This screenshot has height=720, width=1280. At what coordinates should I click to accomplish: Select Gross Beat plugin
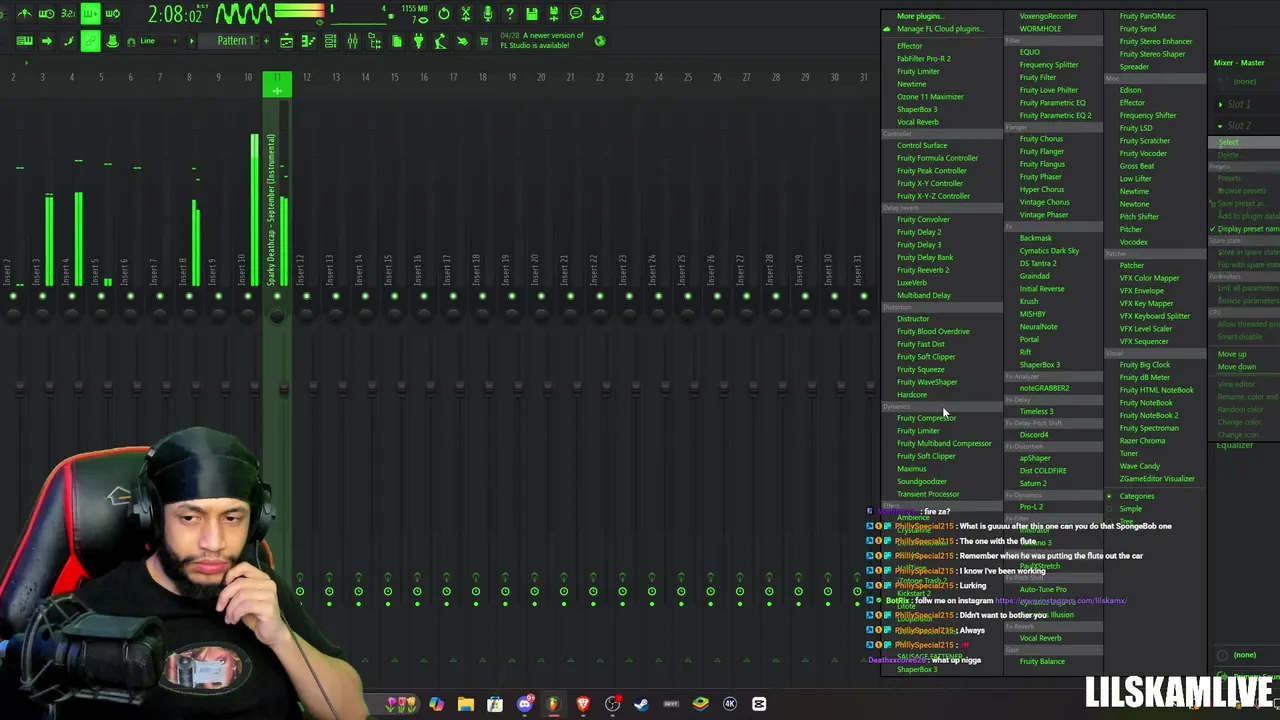[1136, 166]
